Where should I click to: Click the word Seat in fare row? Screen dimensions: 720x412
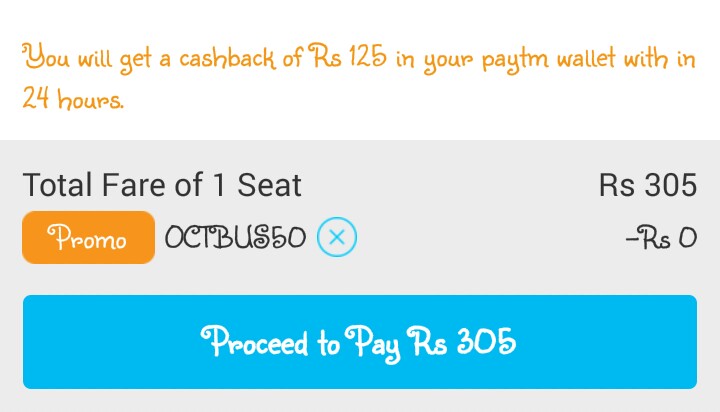point(268,185)
